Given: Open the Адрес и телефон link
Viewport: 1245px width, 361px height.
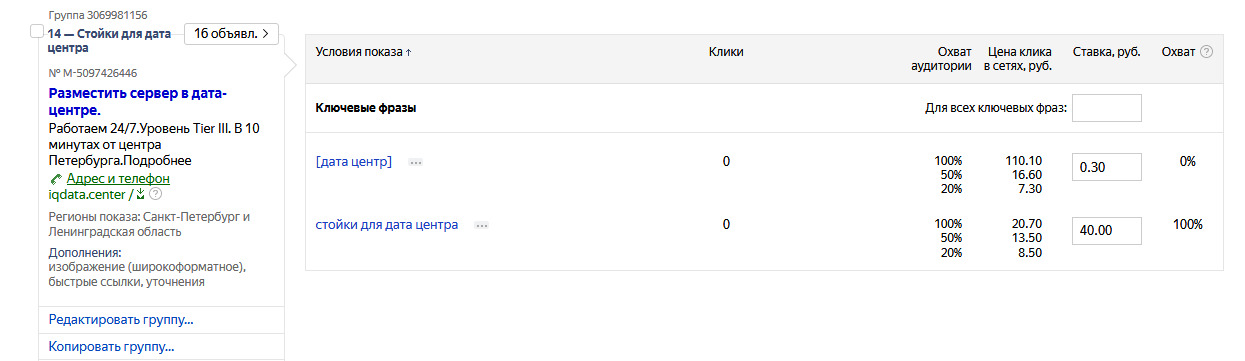Looking at the screenshot, I should point(118,179).
